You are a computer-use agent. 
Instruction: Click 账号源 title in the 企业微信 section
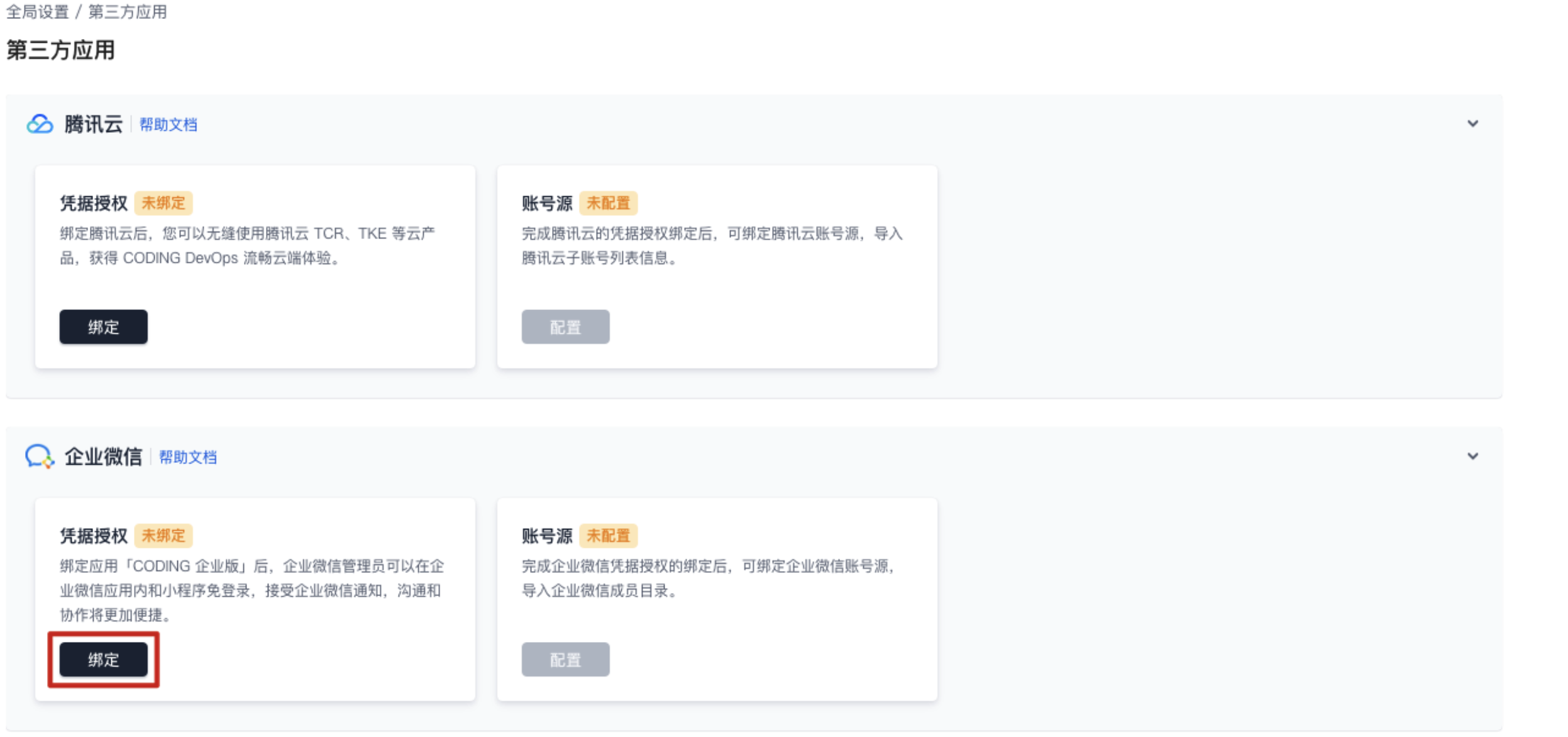[x=546, y=536]
